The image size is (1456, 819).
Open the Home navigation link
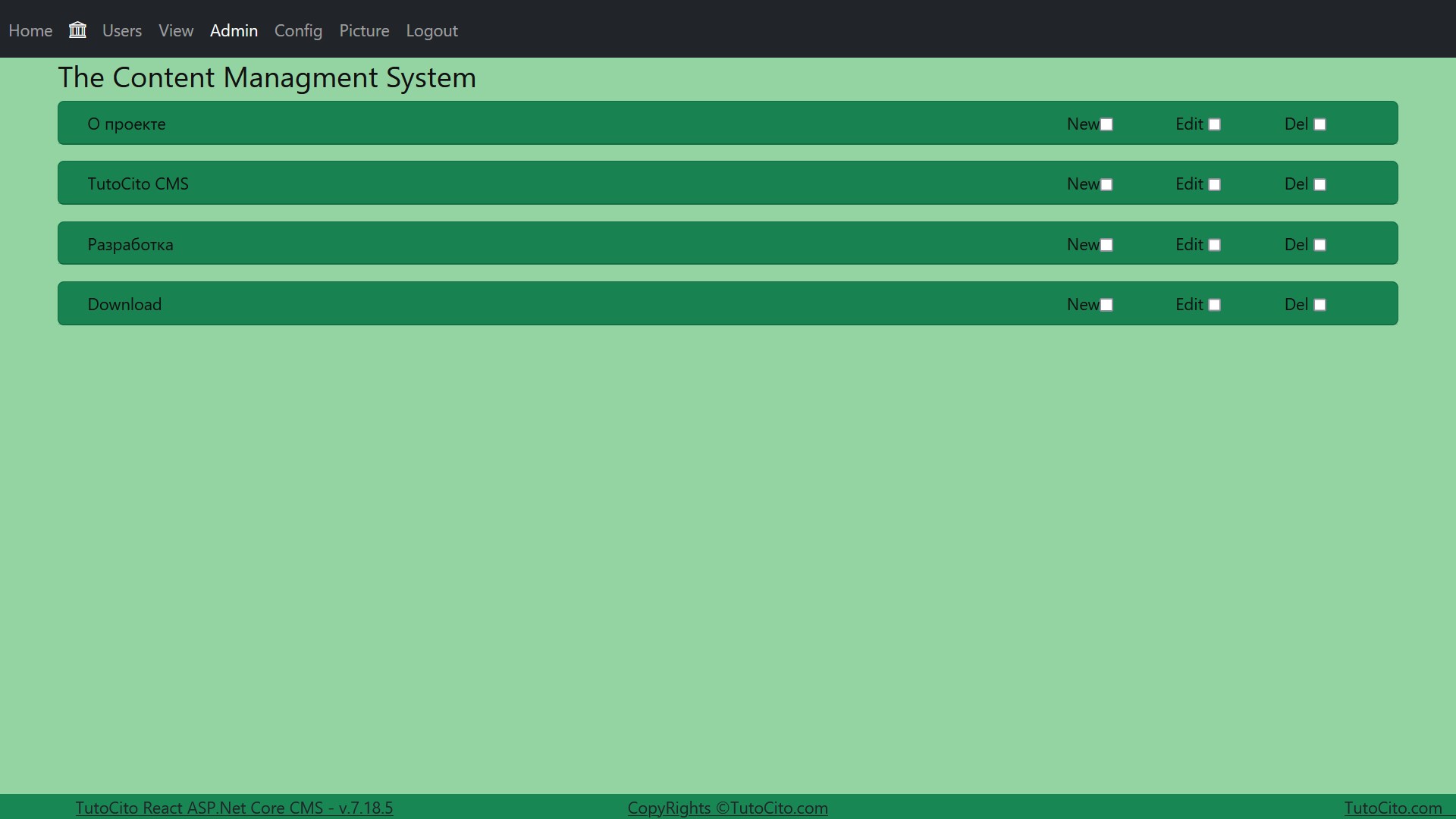[x=30, y=30]
